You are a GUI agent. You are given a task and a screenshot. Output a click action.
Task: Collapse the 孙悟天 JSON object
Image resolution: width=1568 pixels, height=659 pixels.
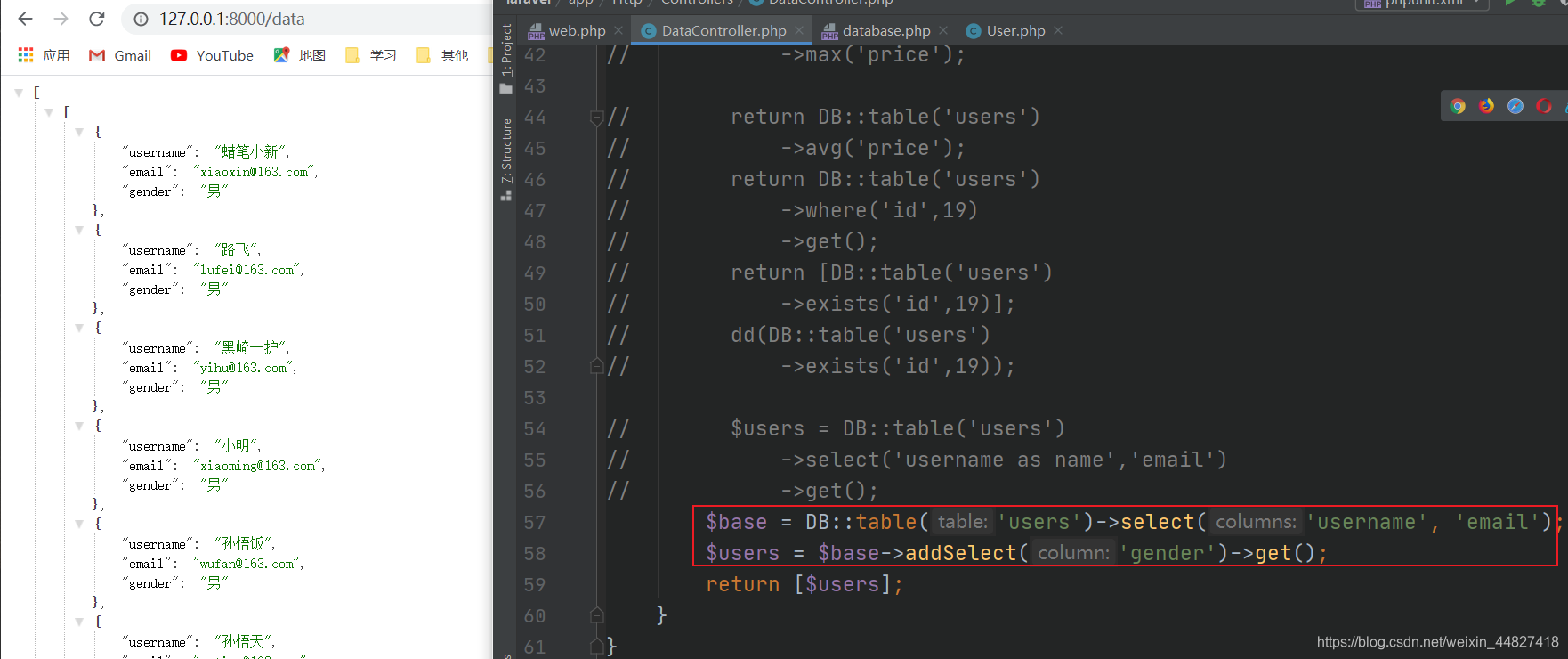tap(79, 622)
